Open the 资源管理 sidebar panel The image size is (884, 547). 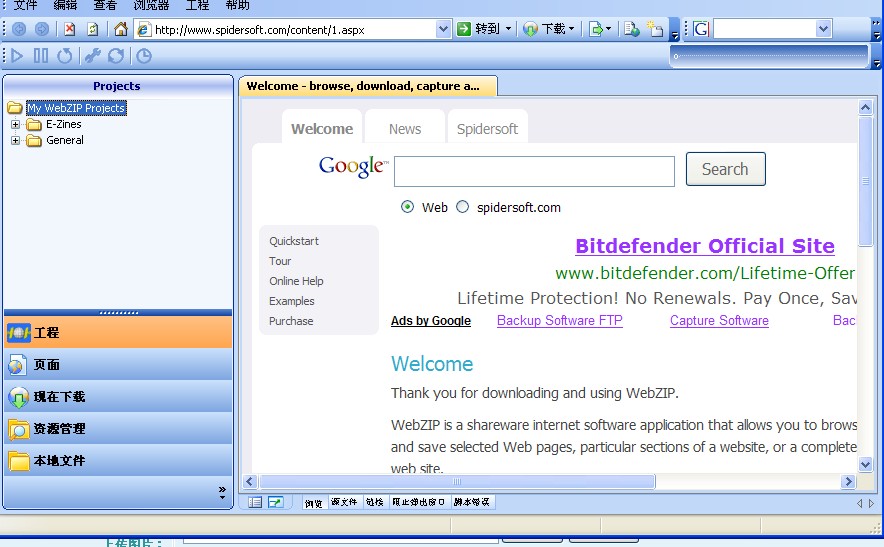point(118,429)
